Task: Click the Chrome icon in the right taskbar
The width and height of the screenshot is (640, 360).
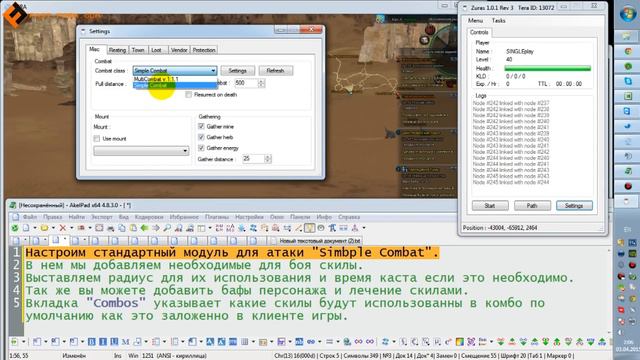Action: pyautogui.click(x=628, y=51)
